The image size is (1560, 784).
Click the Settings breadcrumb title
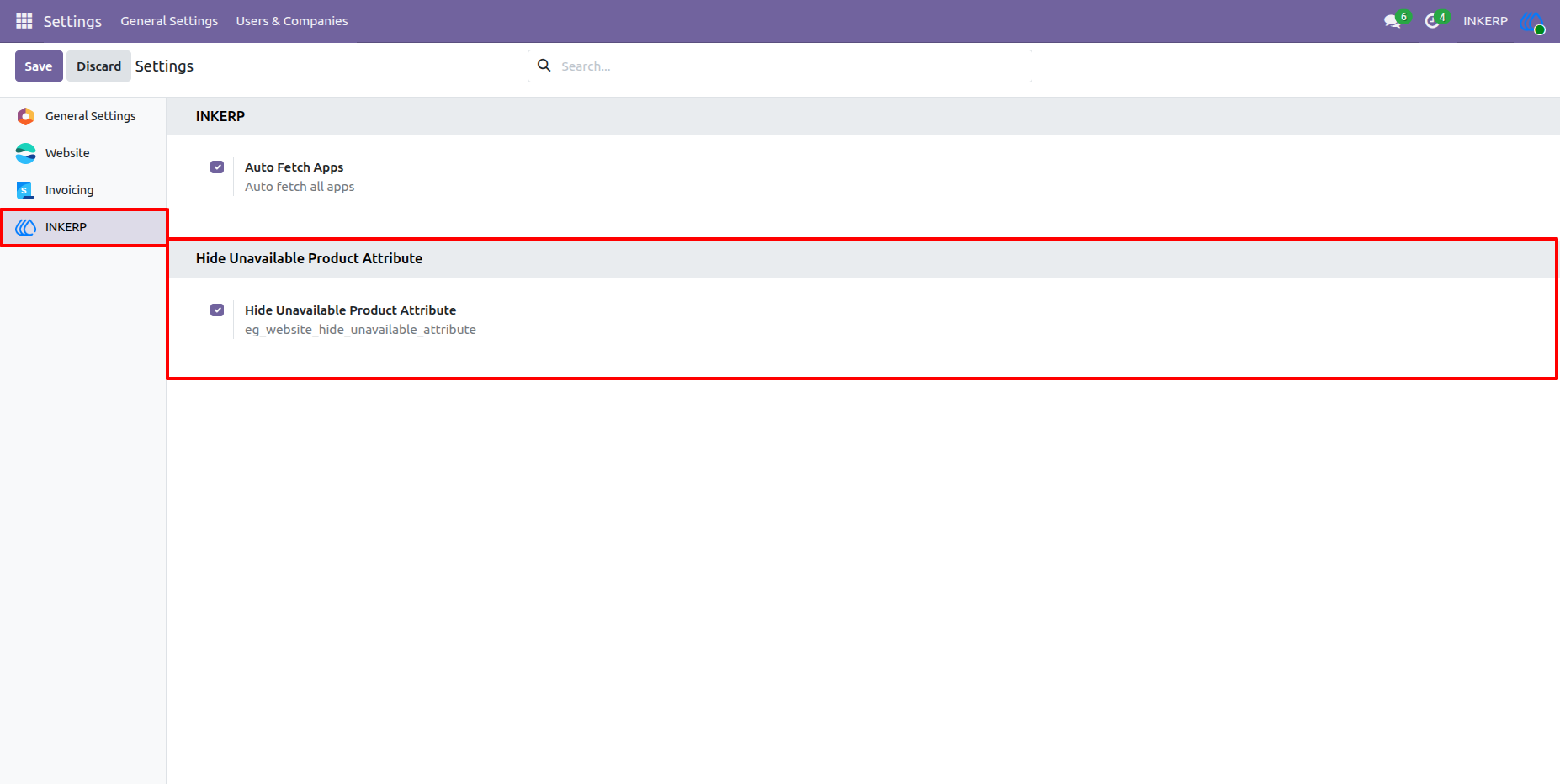click(x=164, y=66)
